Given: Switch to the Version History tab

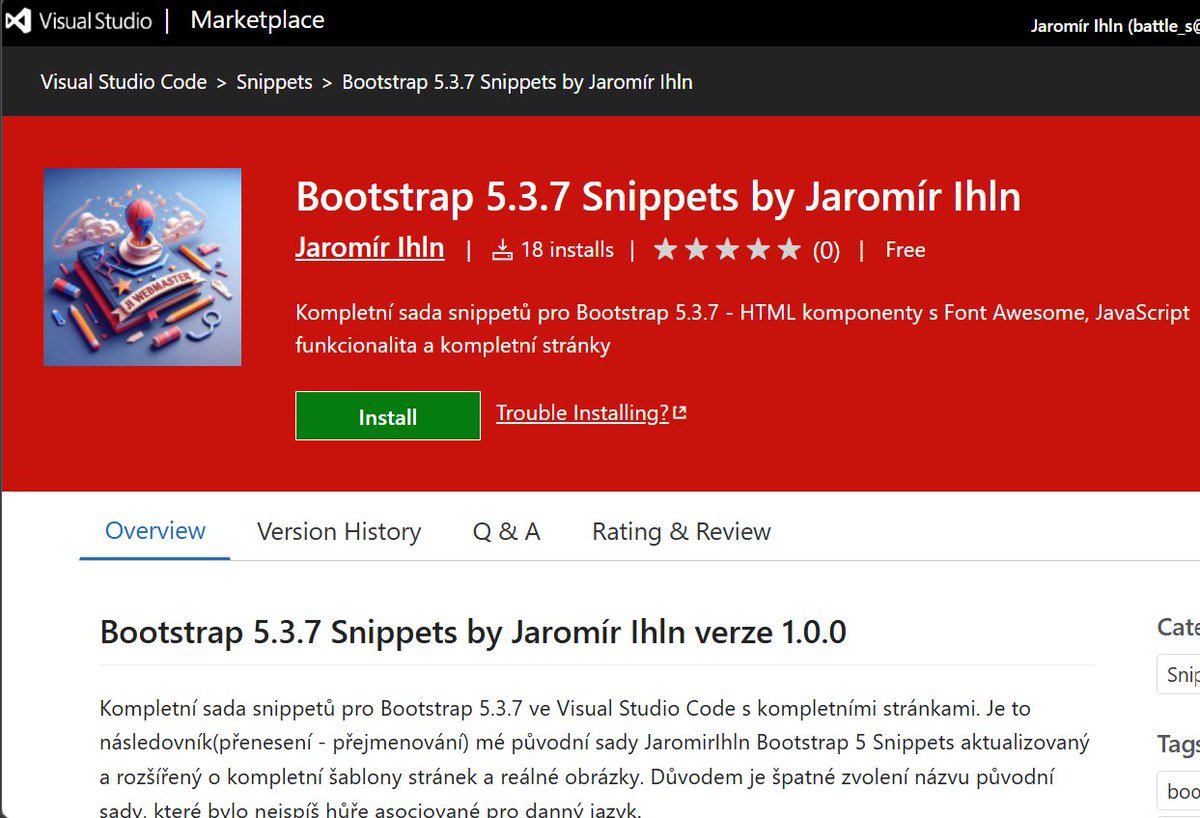Looking at the screenshot, I should pyautogui.click(x=339, y=531).
